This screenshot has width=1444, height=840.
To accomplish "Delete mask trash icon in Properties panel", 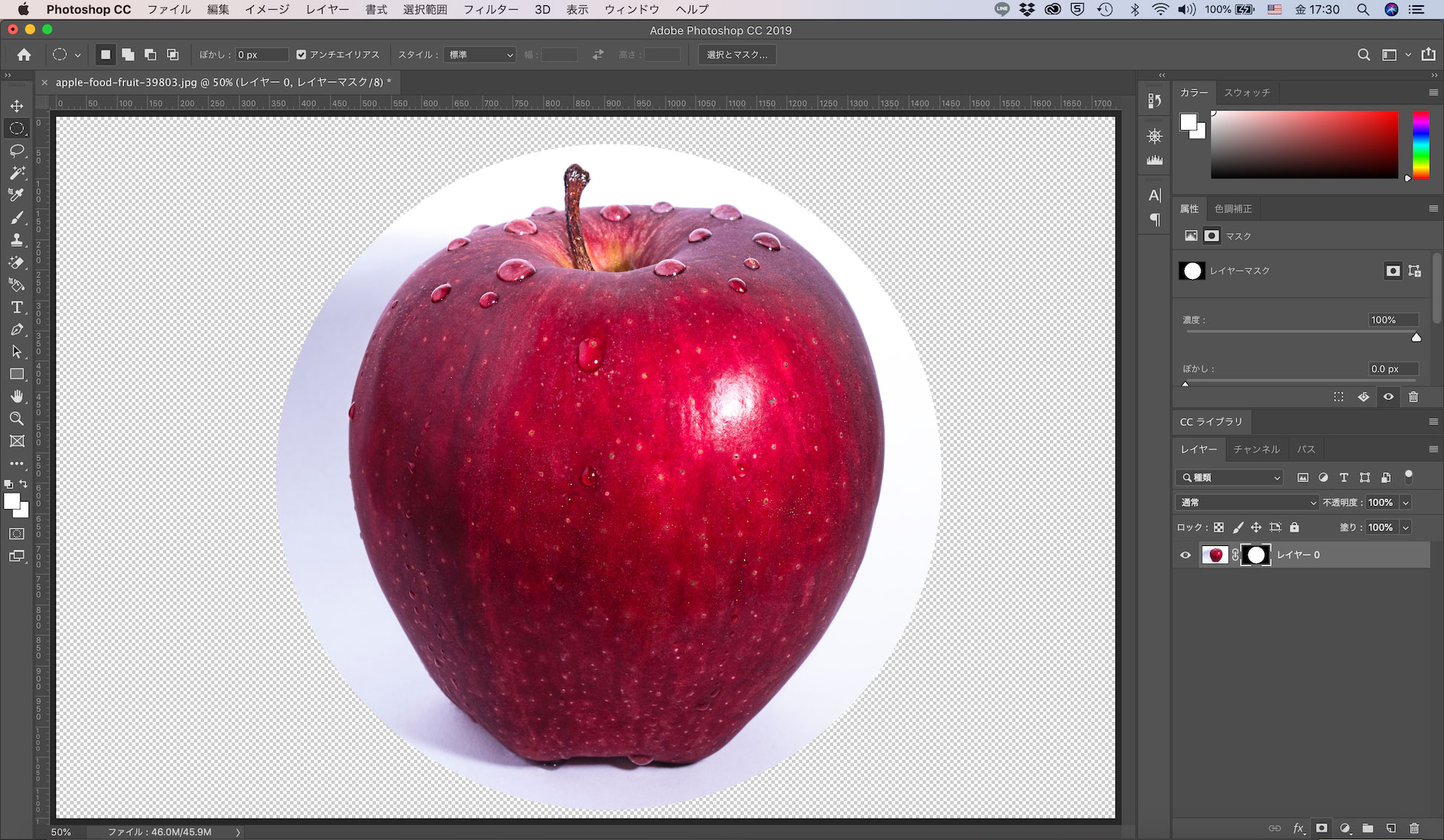I will (x=1413, y=396).
